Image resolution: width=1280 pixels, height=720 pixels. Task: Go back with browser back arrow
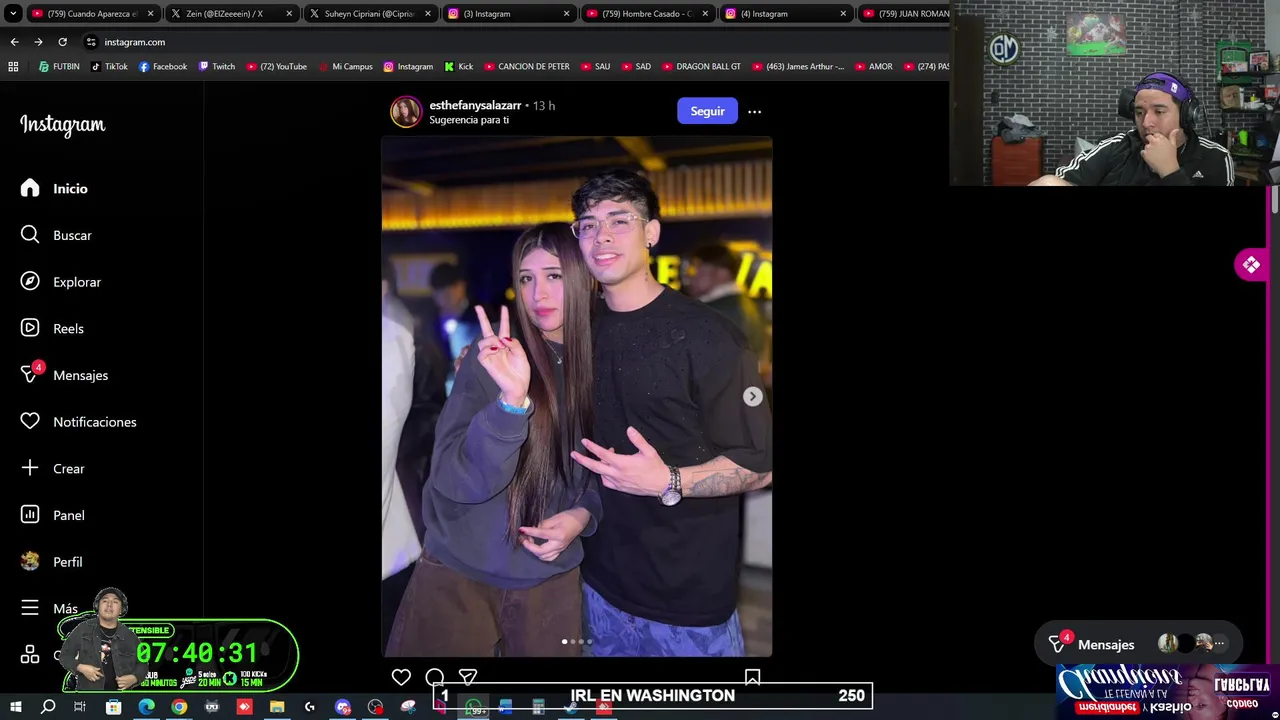click(x=14, y=42)
